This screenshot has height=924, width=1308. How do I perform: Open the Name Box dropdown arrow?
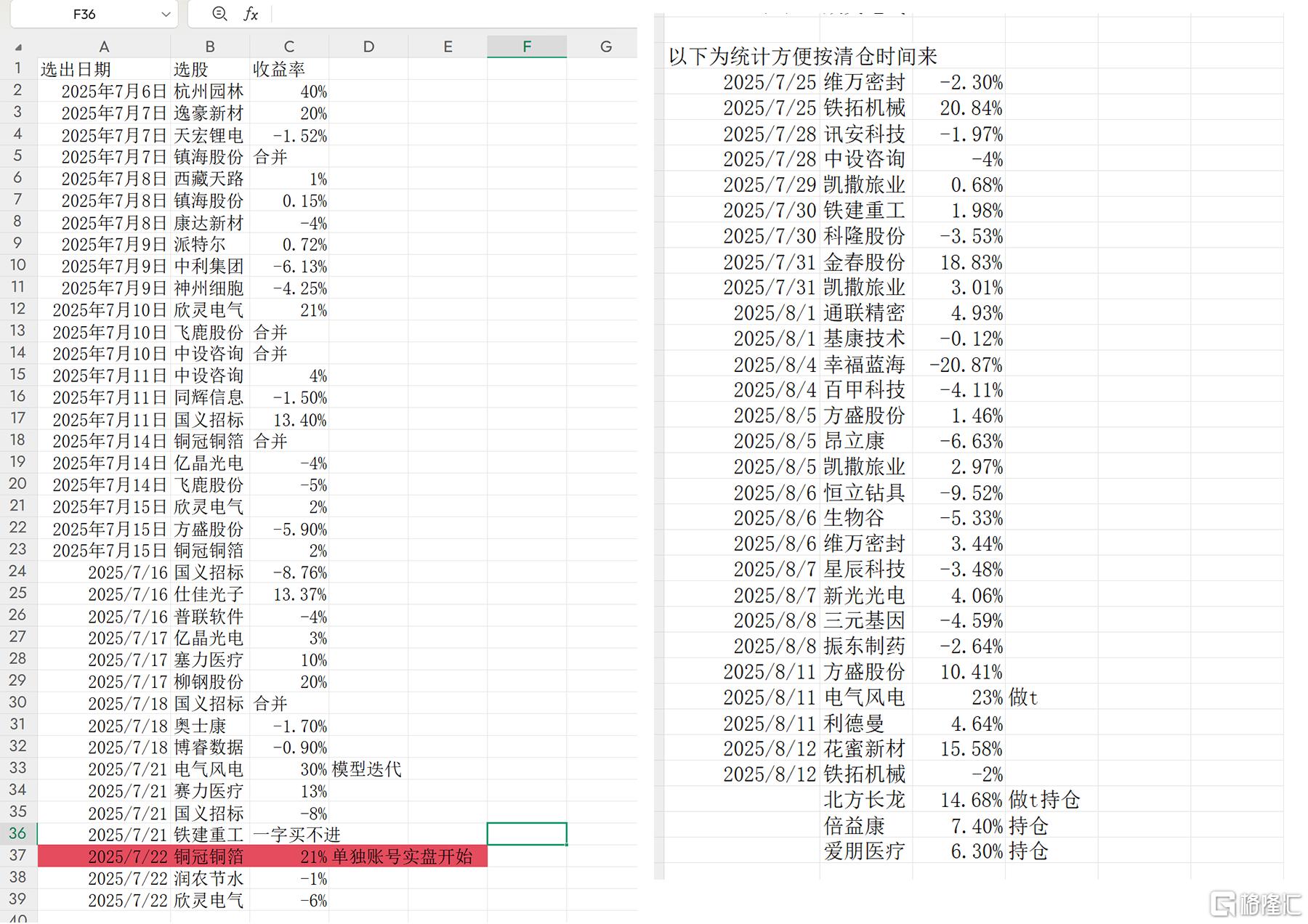(166, 15)
